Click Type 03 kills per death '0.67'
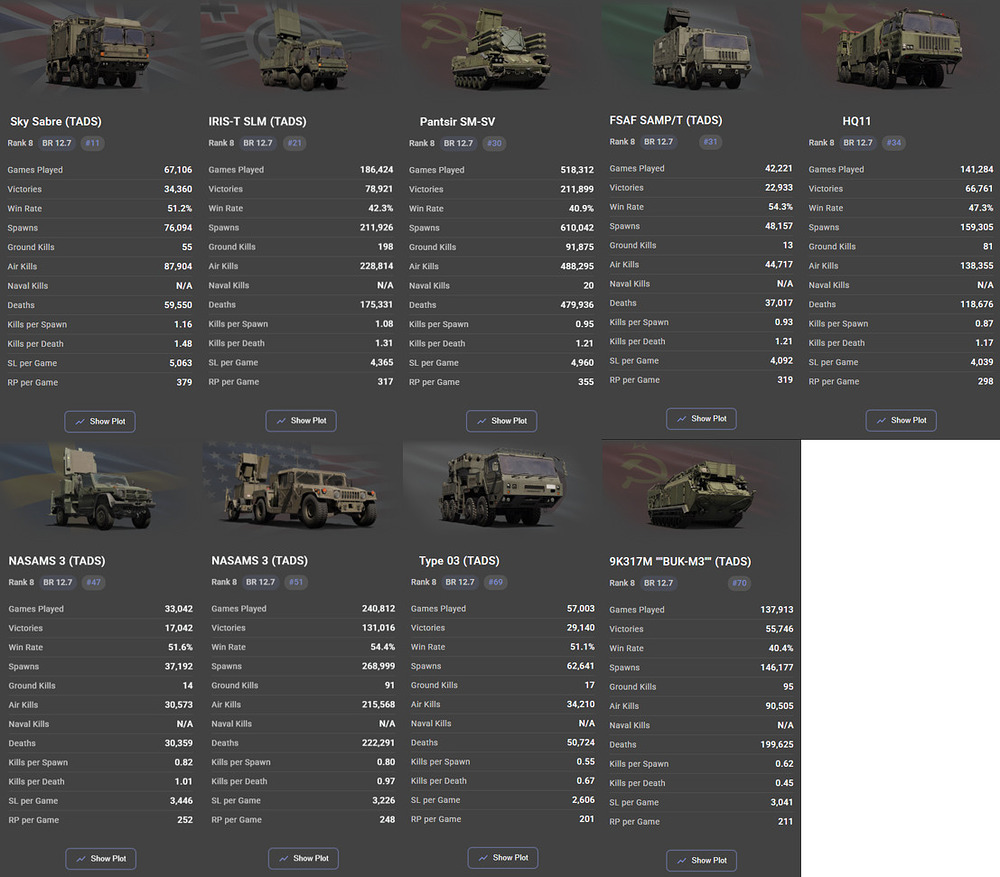This screenshot has width=1000, height=877. pos(585,781)
